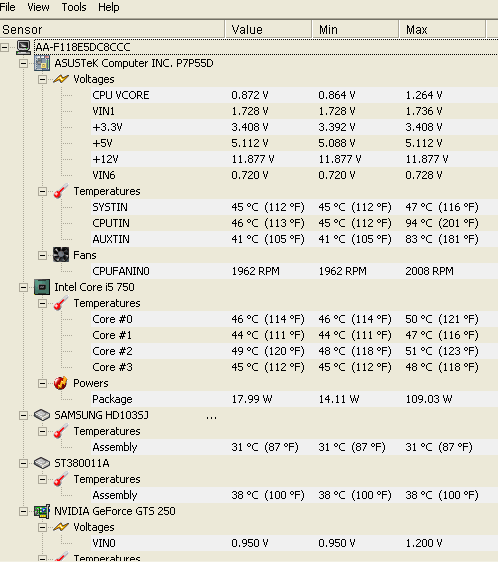Select the +5V voltage row

coord(294,143)
